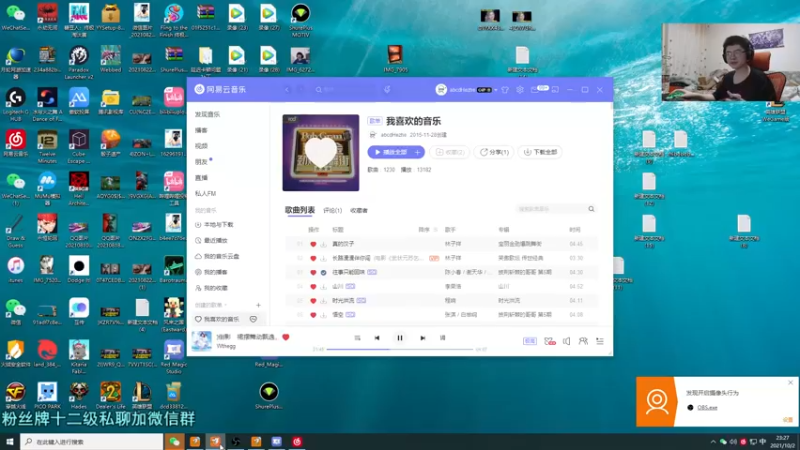Viewport: 800px width, 450px height.
Task: Toggle desktop lyrics 词 button
Action: tap(442, 338)
